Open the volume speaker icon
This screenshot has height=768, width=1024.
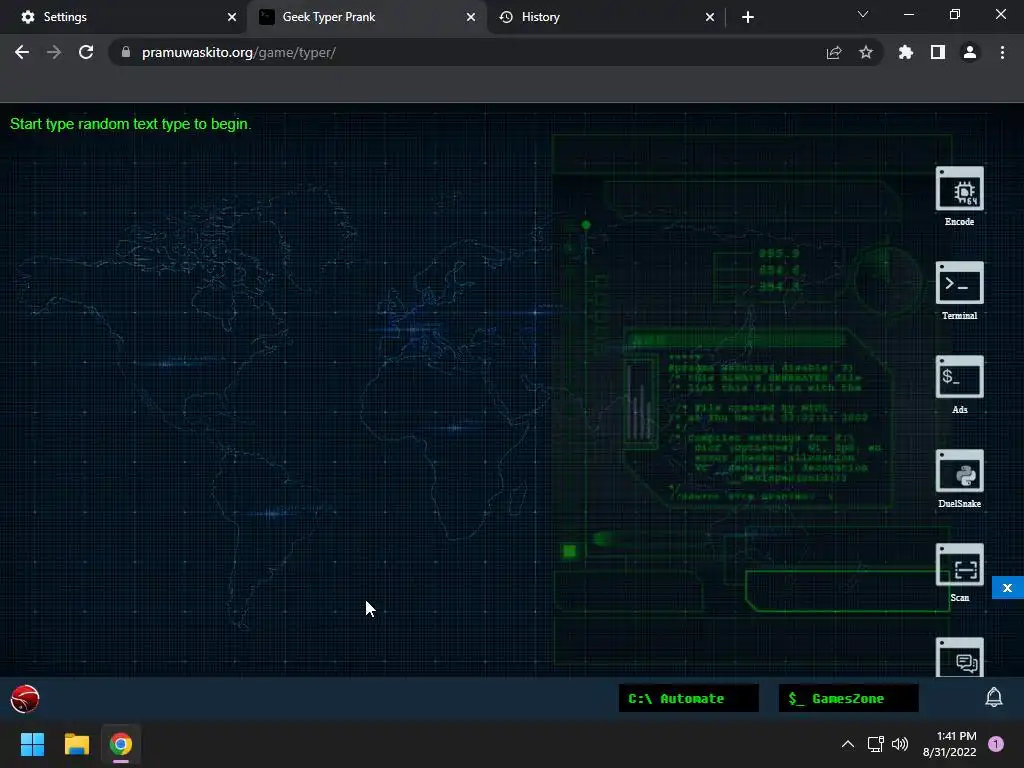(x=900, y=744)
